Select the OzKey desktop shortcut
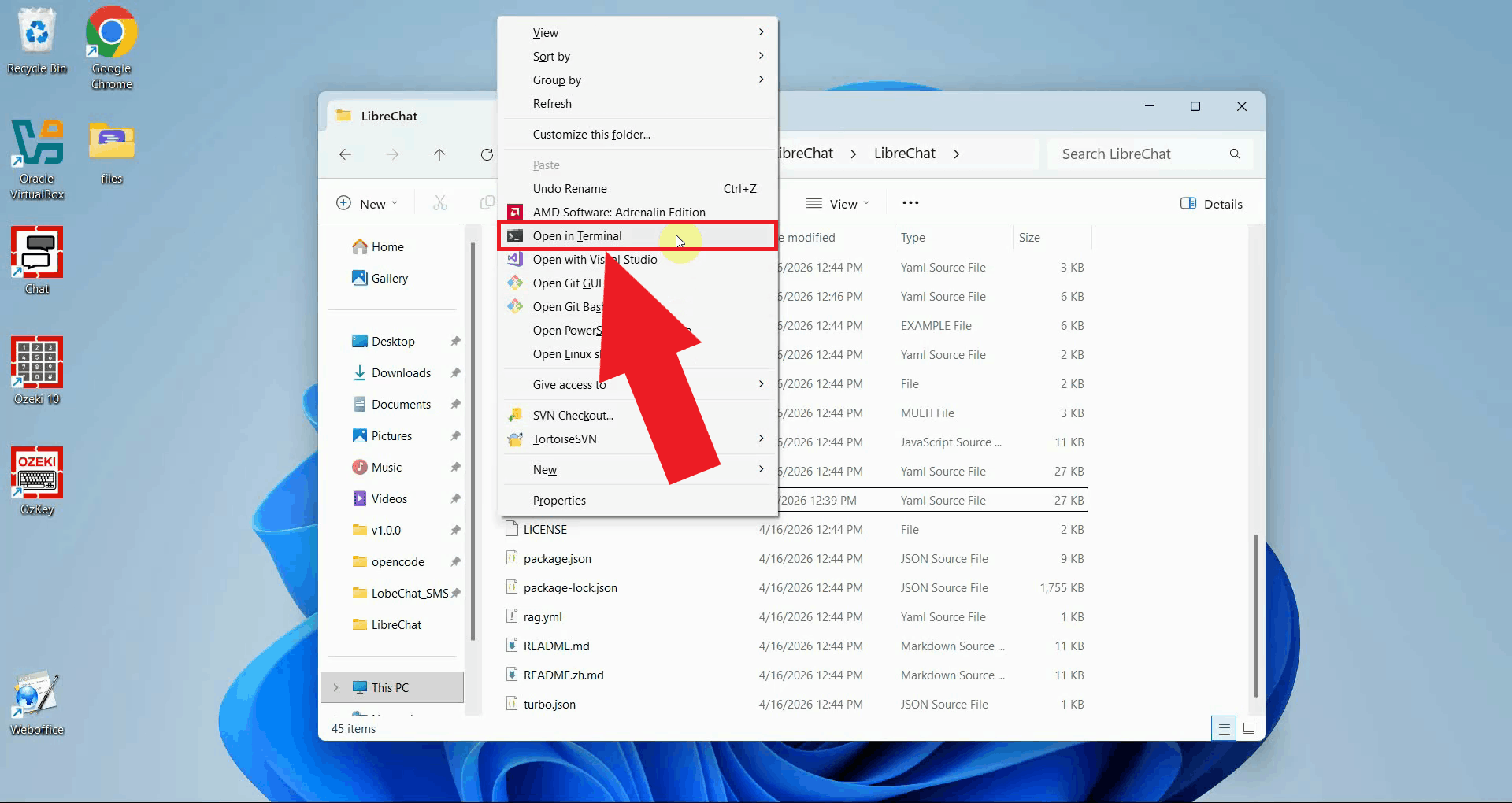The height and width of the screenshot is (803, 1512). click(37, 481)
